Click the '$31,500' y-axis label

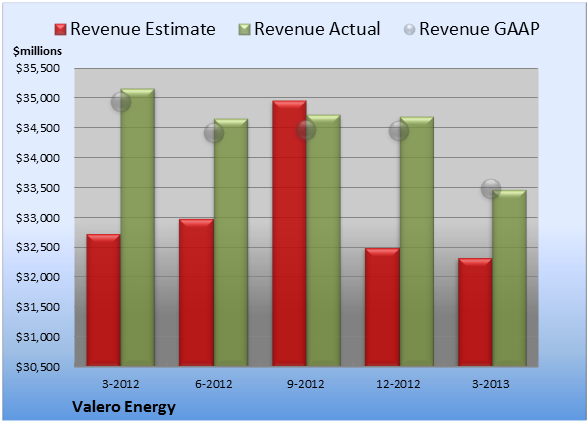38,307
